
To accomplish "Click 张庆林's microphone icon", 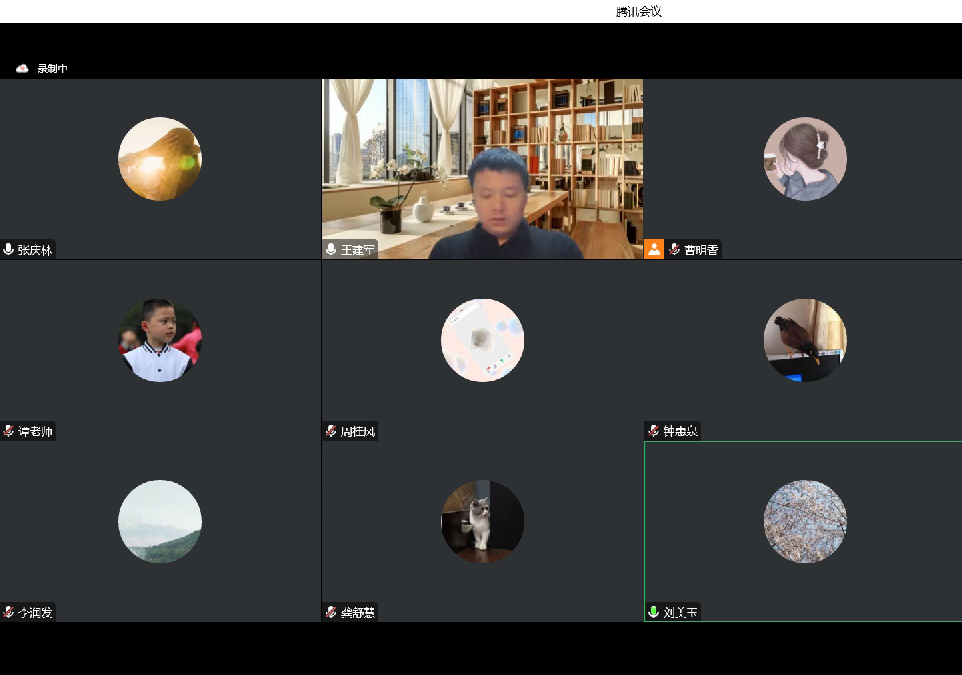I will pyautogui.click(x=9, y=249).
